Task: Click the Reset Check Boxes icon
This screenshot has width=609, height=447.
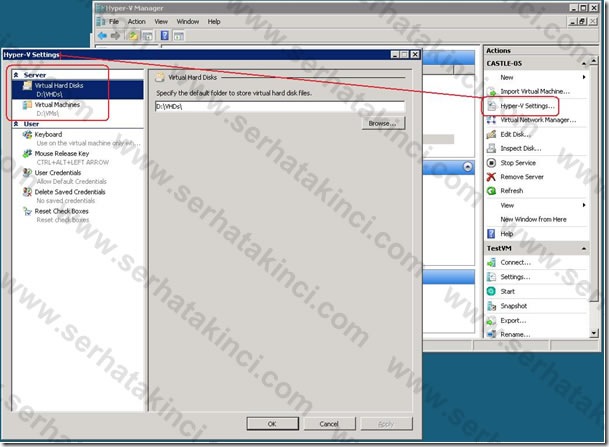Action: 27,211
